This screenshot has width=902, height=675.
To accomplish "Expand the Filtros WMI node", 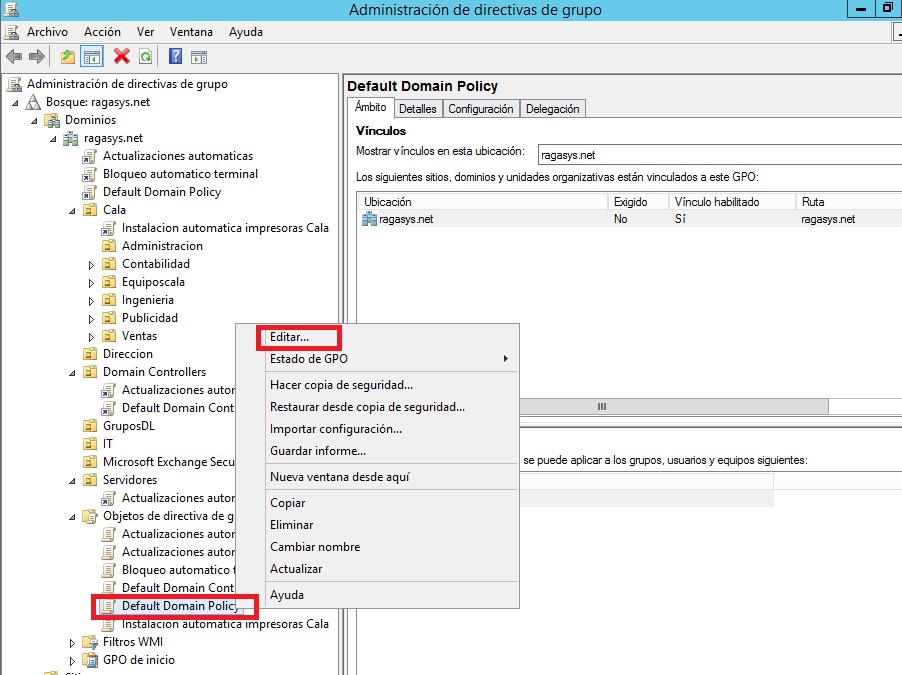I will (72, 643).
